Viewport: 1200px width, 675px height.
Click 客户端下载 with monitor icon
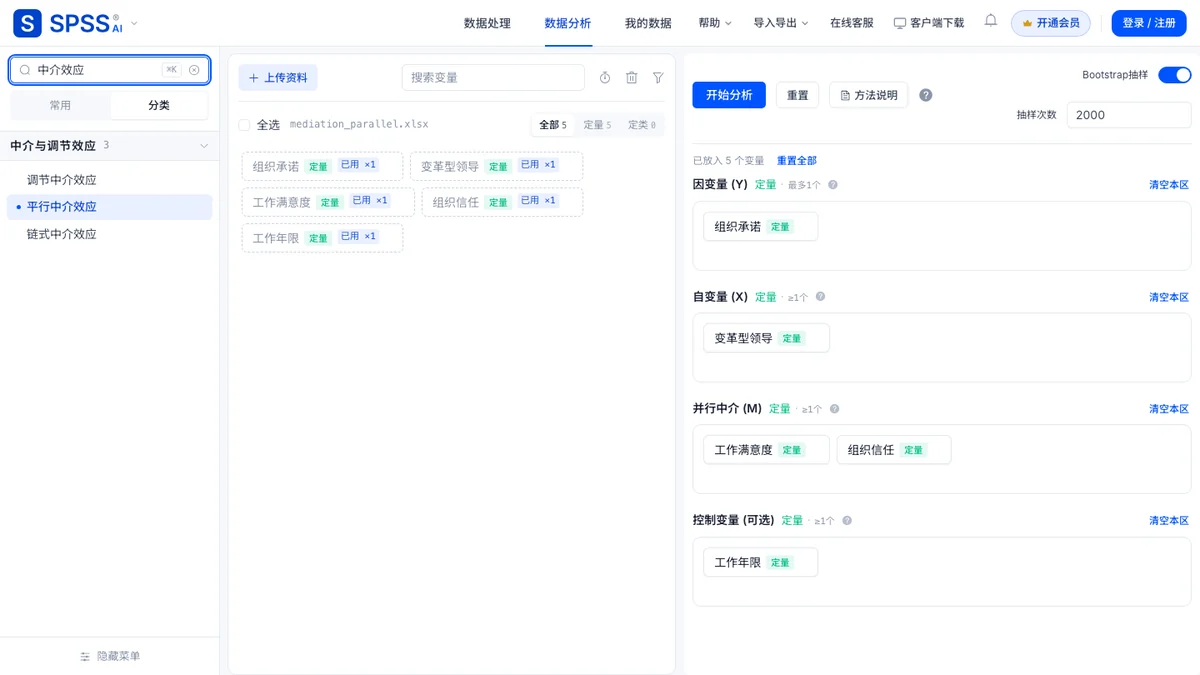[929, 23]
